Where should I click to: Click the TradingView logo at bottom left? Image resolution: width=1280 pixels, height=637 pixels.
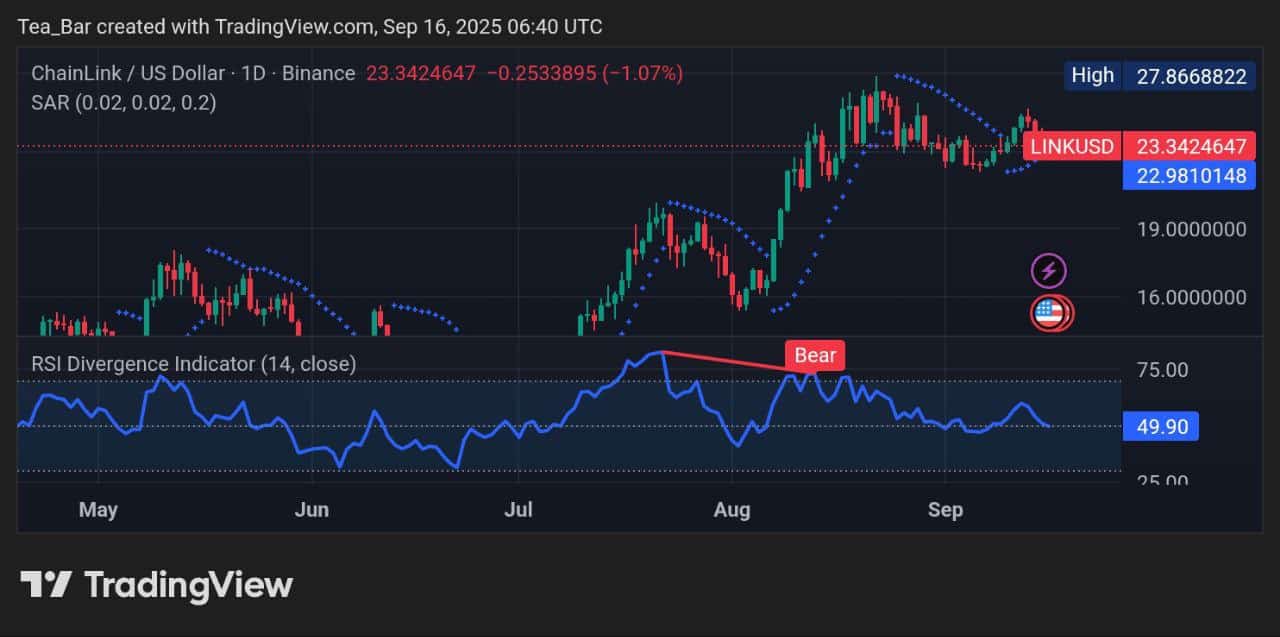tap(156, 584)
